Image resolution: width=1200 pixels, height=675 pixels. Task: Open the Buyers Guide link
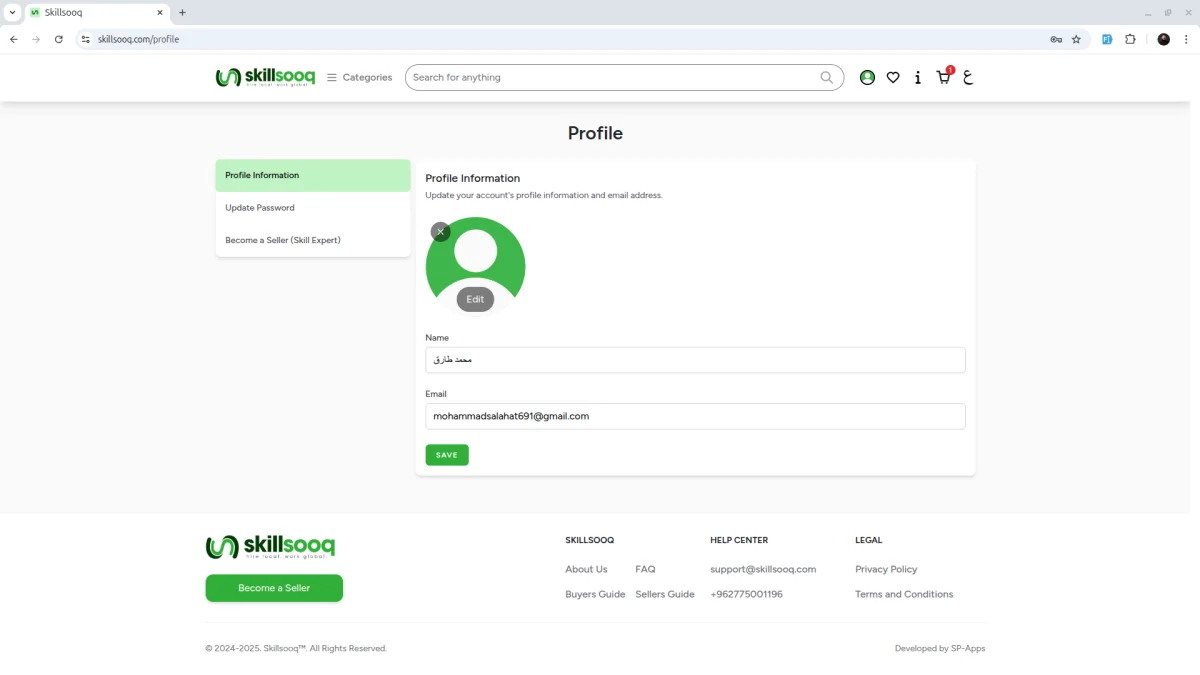[x=595, y=594]
